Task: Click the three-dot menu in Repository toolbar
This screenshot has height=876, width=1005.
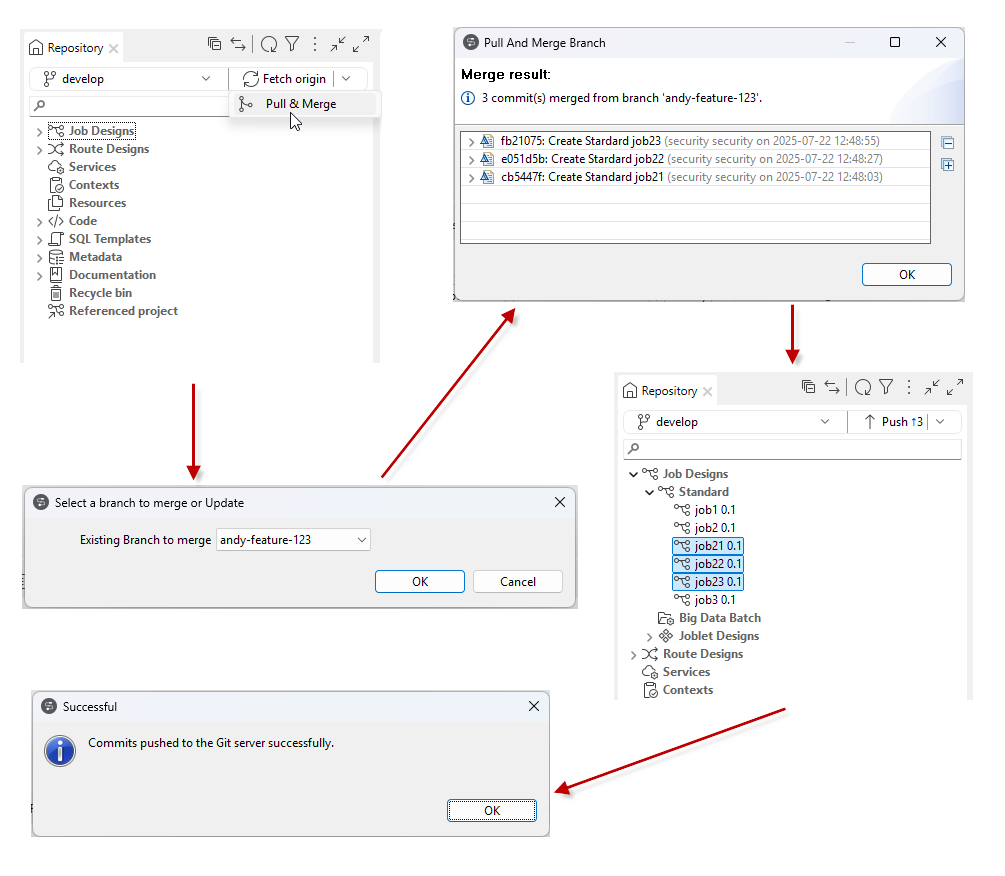Action: click(314, 44)
